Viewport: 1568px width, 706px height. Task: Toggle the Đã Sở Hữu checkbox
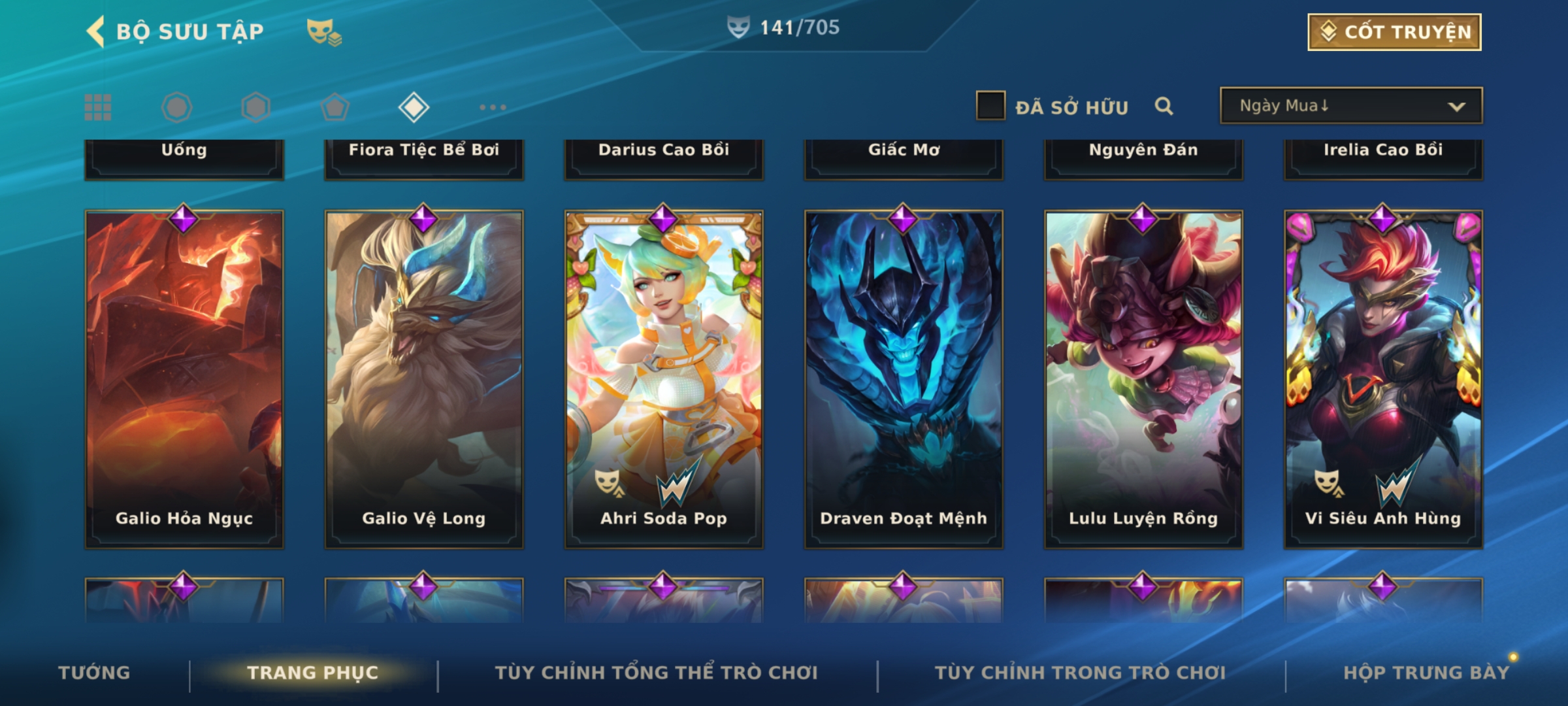click(x=990, y=106)
